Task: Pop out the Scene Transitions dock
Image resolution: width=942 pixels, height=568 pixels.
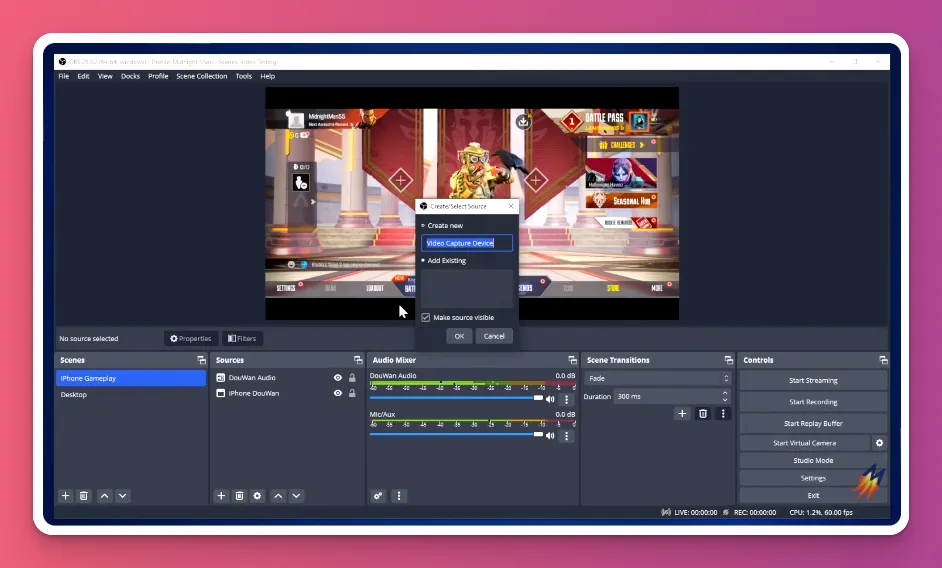Action: pos(728,360)
